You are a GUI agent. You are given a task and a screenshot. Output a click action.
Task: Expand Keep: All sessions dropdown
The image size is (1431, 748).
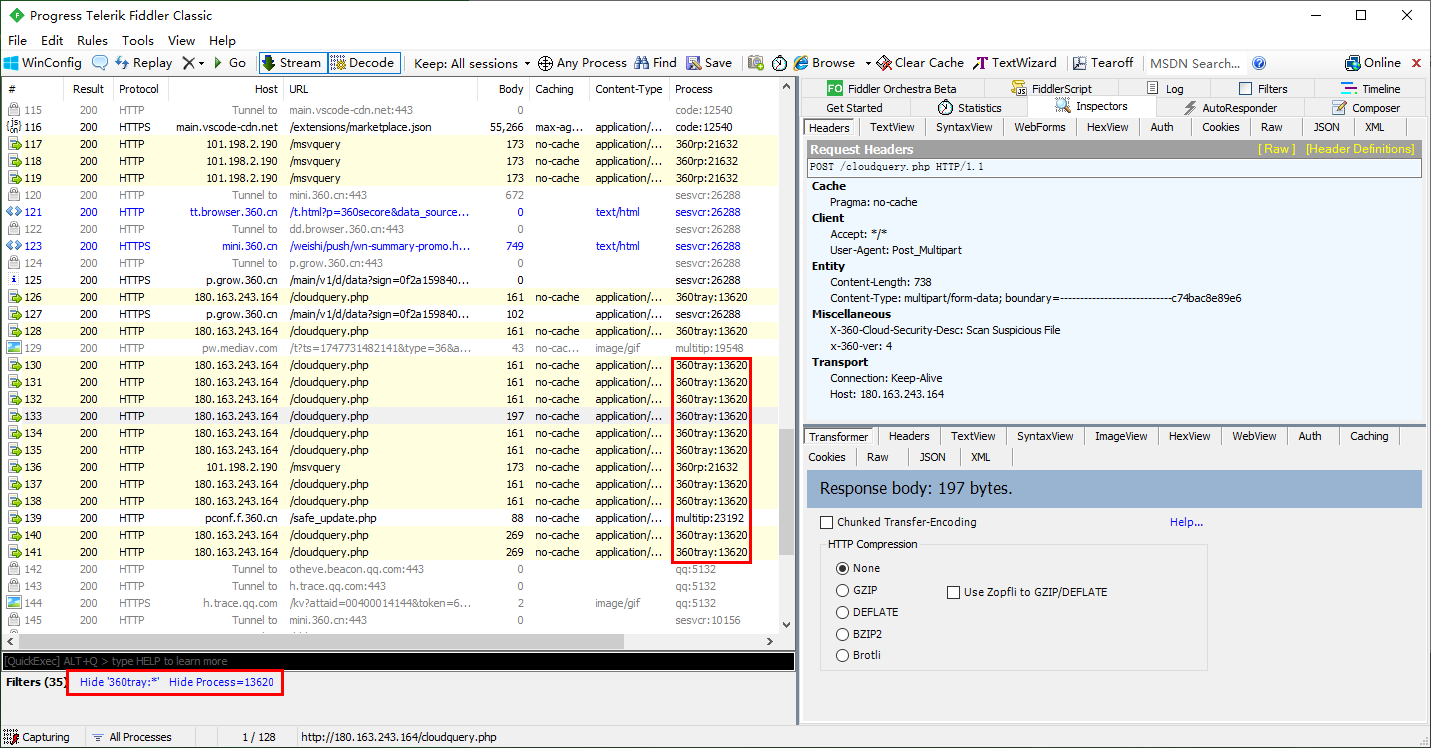(x=472, y=63)
